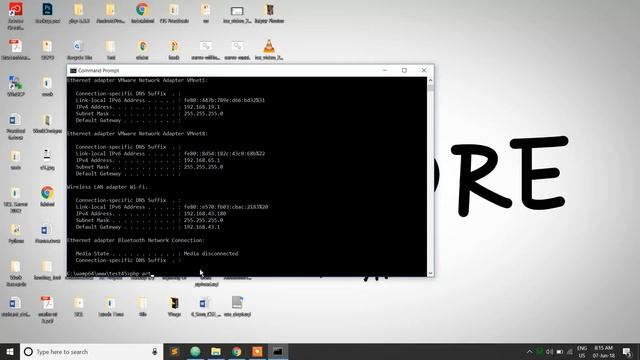The image size is (640, 360).
Task: Open the PDF icon in the bottom desktop row
Action: click(x=47, y=303)
